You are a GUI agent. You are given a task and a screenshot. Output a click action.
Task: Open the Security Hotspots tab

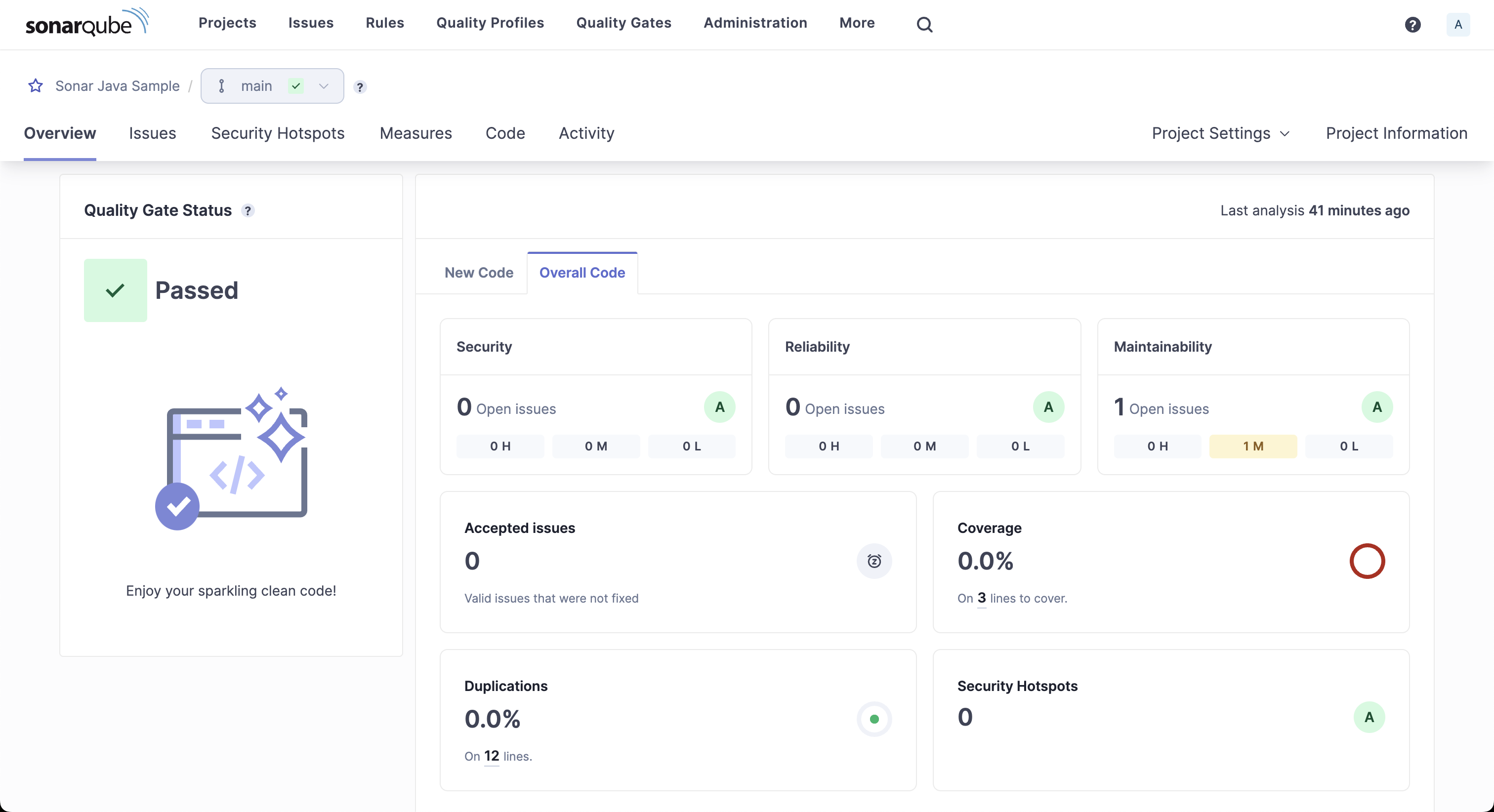pos(277,133)
